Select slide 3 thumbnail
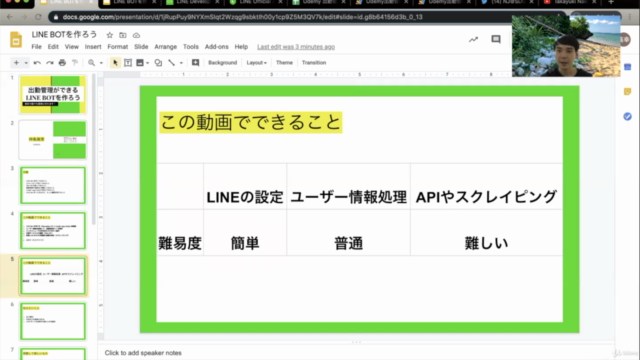The height and width of the screenshot is (360, 640). pos(53,185)
